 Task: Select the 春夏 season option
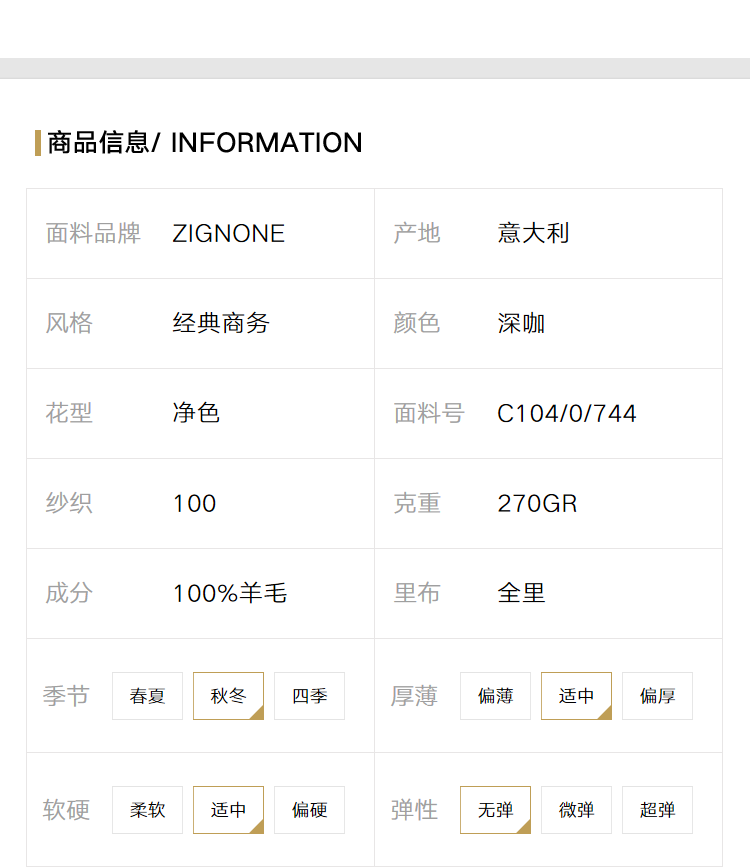[147, 696]
